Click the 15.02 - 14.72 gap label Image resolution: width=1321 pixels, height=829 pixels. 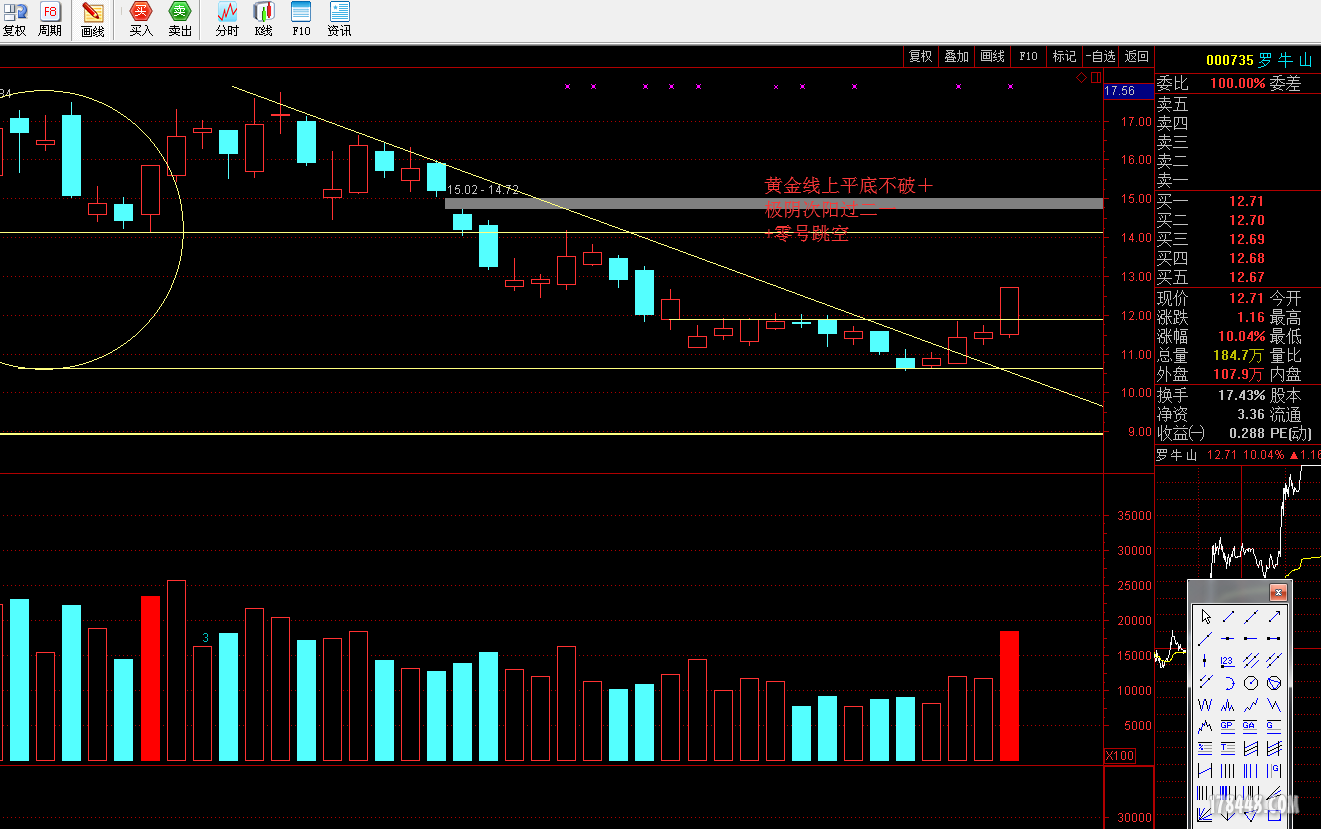(x=482, y=190)
